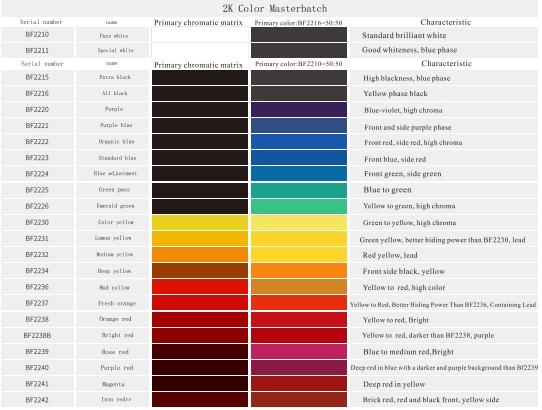Select the 'Yellow phase black' characteristic text
This screenshot has height=410, width=542.
[395, 94]
